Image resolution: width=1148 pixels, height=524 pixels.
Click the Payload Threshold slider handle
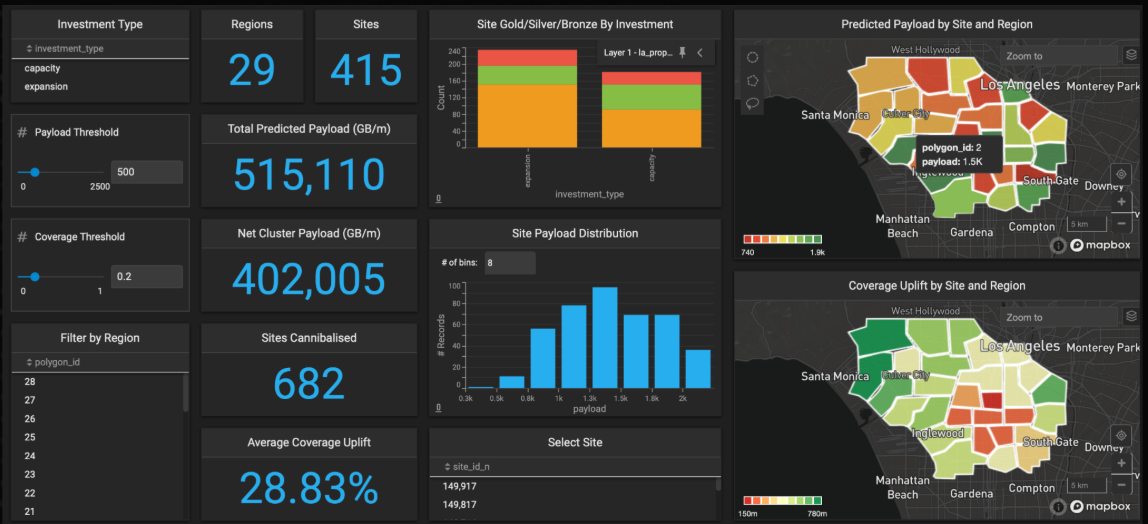34,172
